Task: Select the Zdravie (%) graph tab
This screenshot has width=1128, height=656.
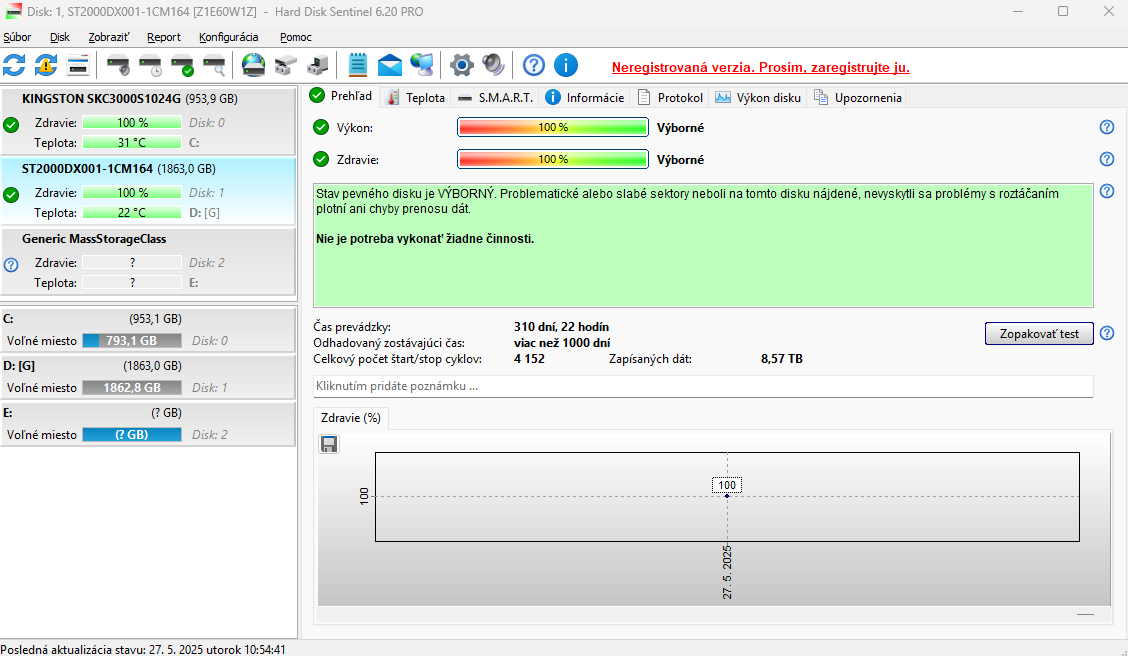Action: click(x=351, y=418)
